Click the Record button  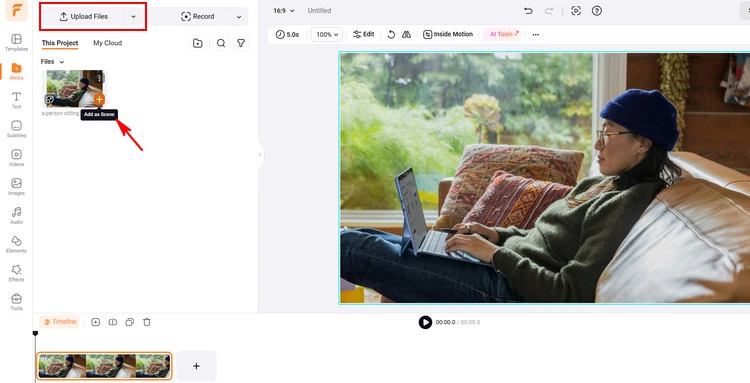pos(198,17)
